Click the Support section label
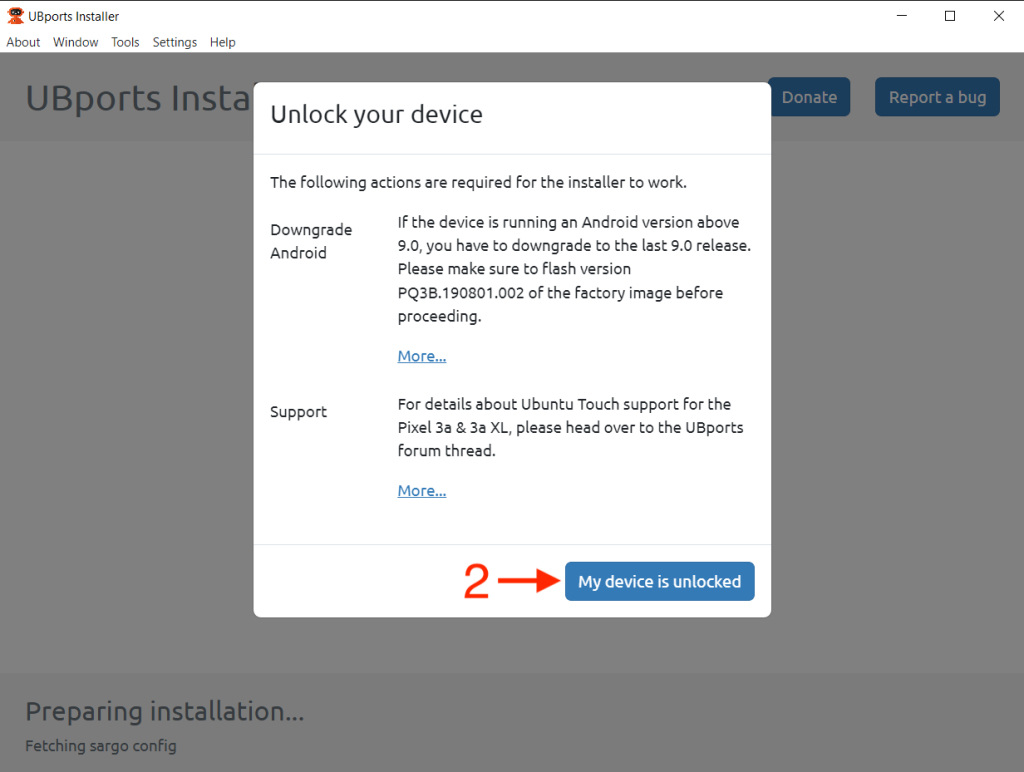Viewport: 1024px width, 772px height. coord(298,412)
